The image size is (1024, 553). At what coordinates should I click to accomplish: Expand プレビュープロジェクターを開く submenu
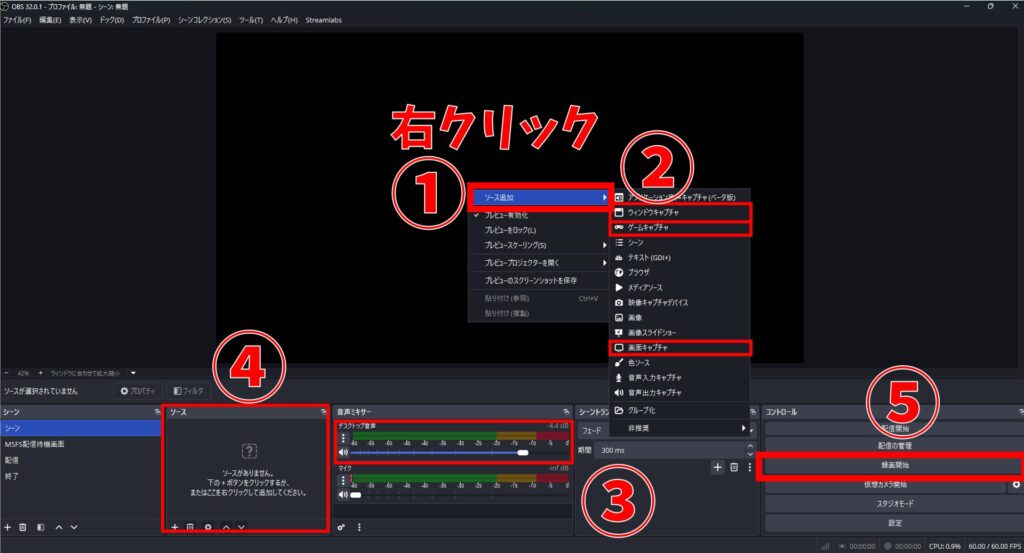539,262
